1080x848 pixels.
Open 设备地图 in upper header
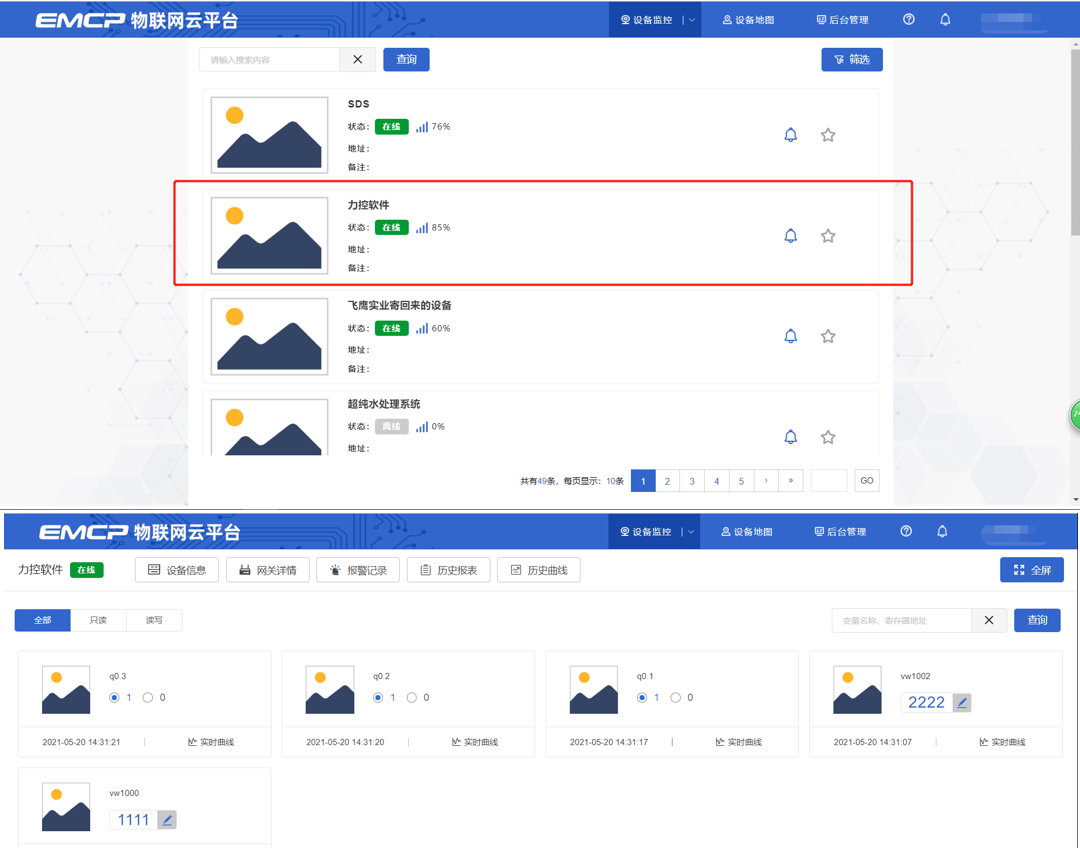click(748, 20)
